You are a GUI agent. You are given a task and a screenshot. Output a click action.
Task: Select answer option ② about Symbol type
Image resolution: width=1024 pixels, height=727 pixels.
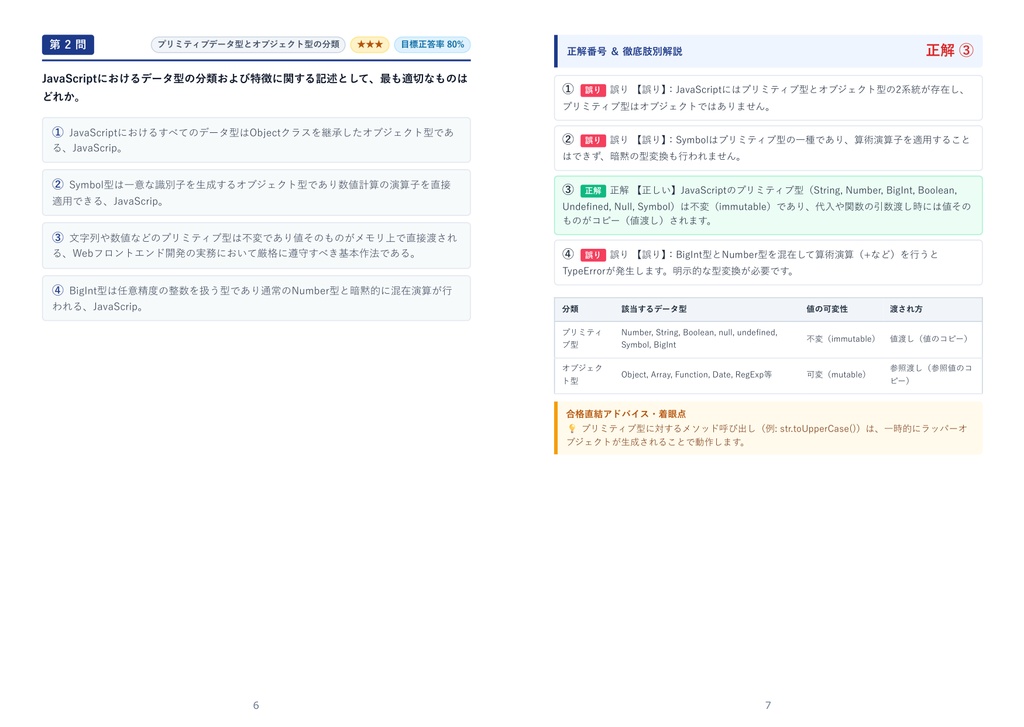click(x=256, y=193)
